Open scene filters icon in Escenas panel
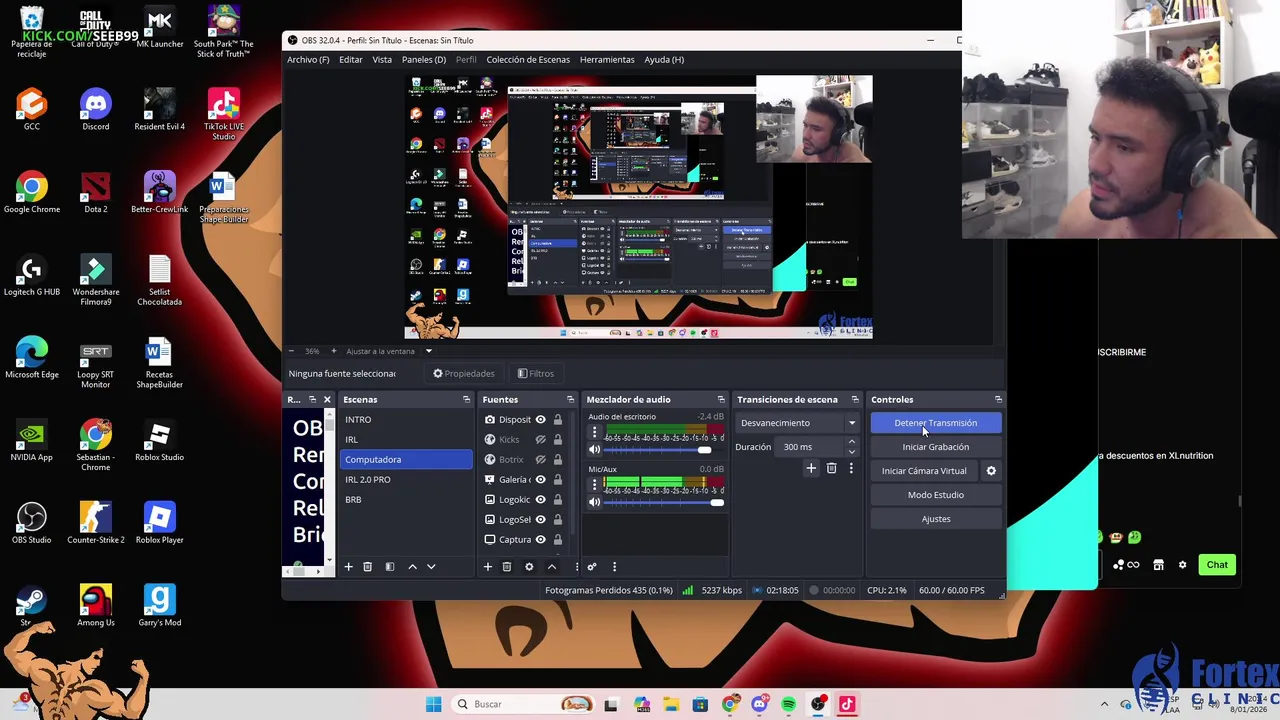The width and height of the screenshot is (1280, 720). (x=390, y=567)
